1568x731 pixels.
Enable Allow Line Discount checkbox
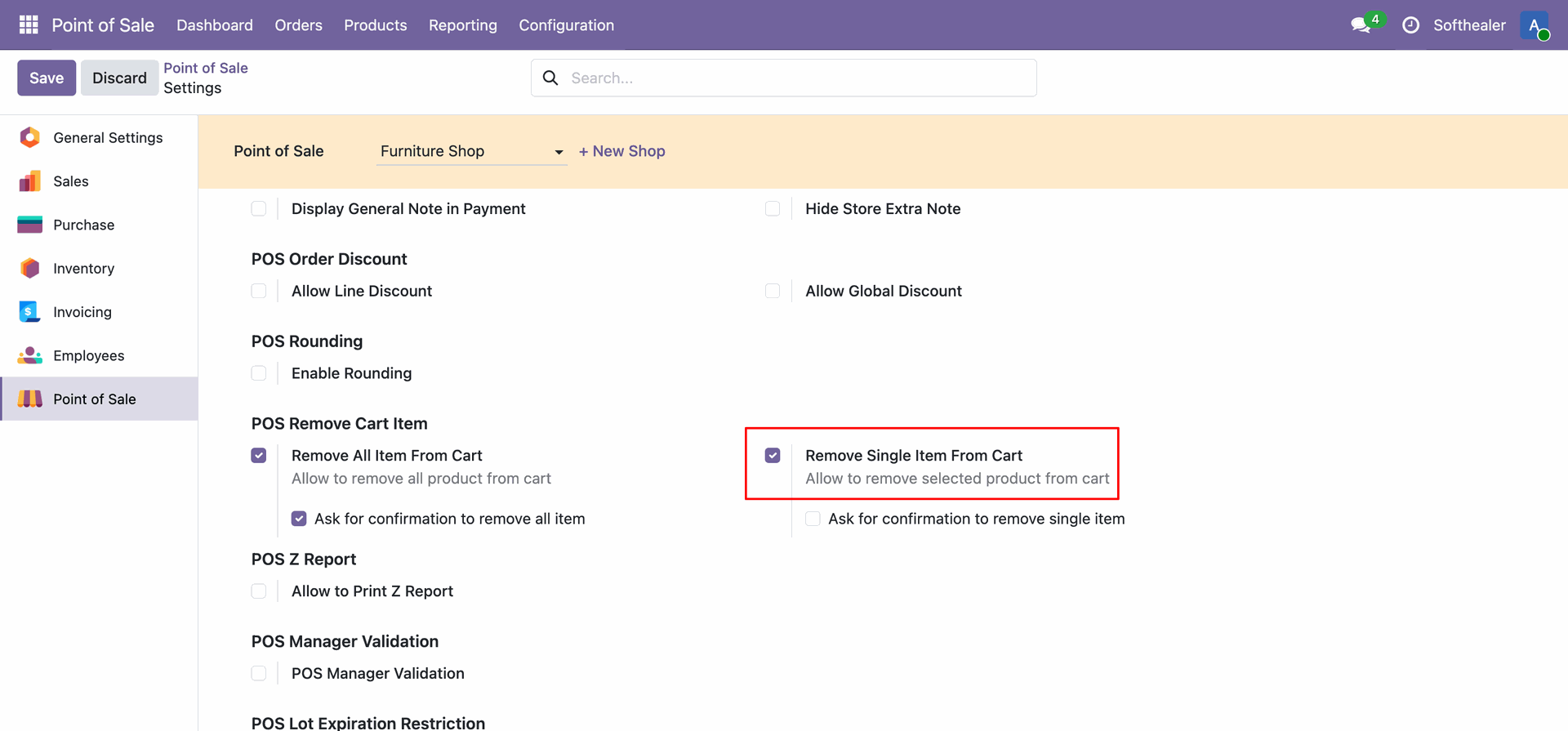point(259,291)
